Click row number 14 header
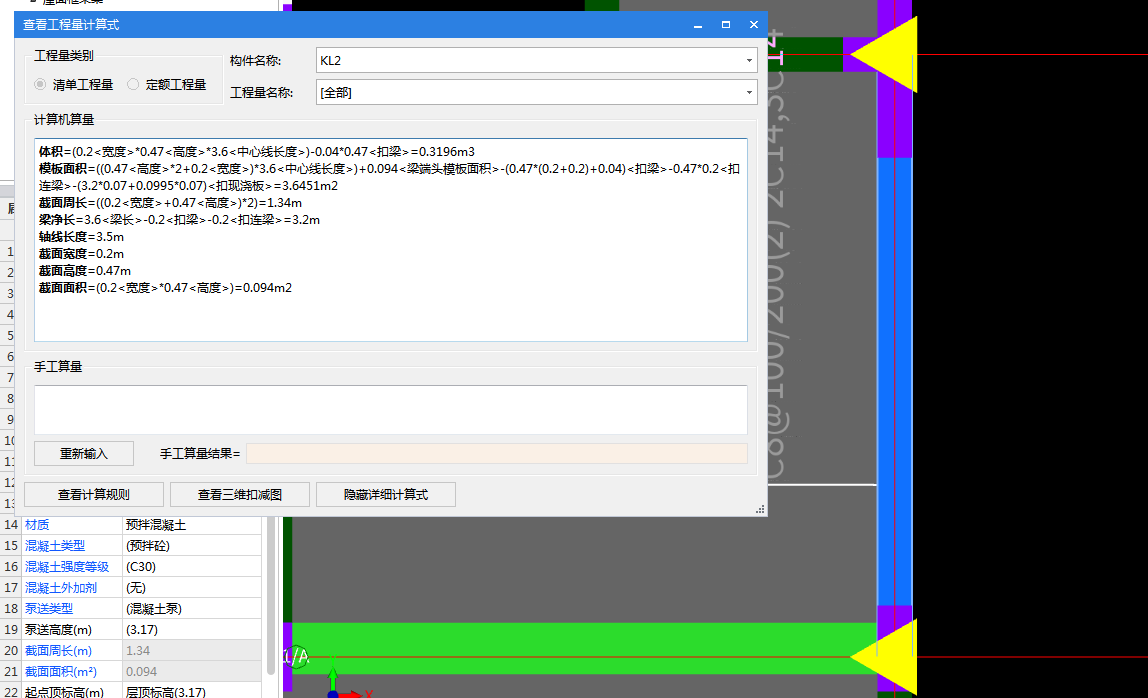Screen dimensions: 1148x698 click(x=10, y=524)
